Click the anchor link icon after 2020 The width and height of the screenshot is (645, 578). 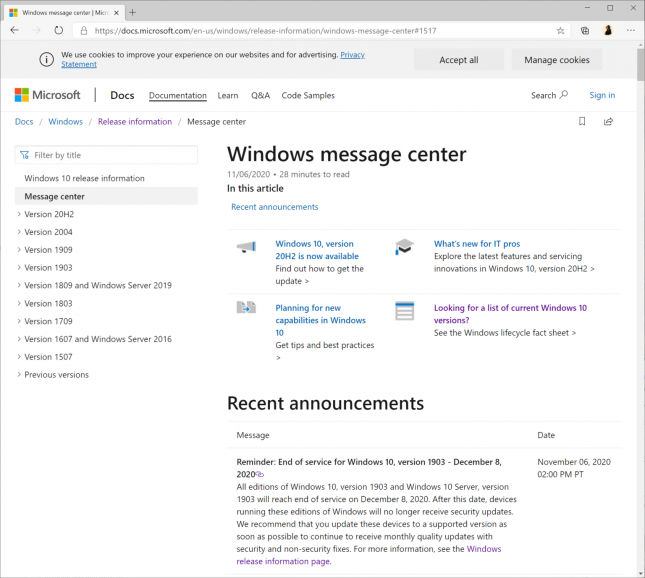260,474
